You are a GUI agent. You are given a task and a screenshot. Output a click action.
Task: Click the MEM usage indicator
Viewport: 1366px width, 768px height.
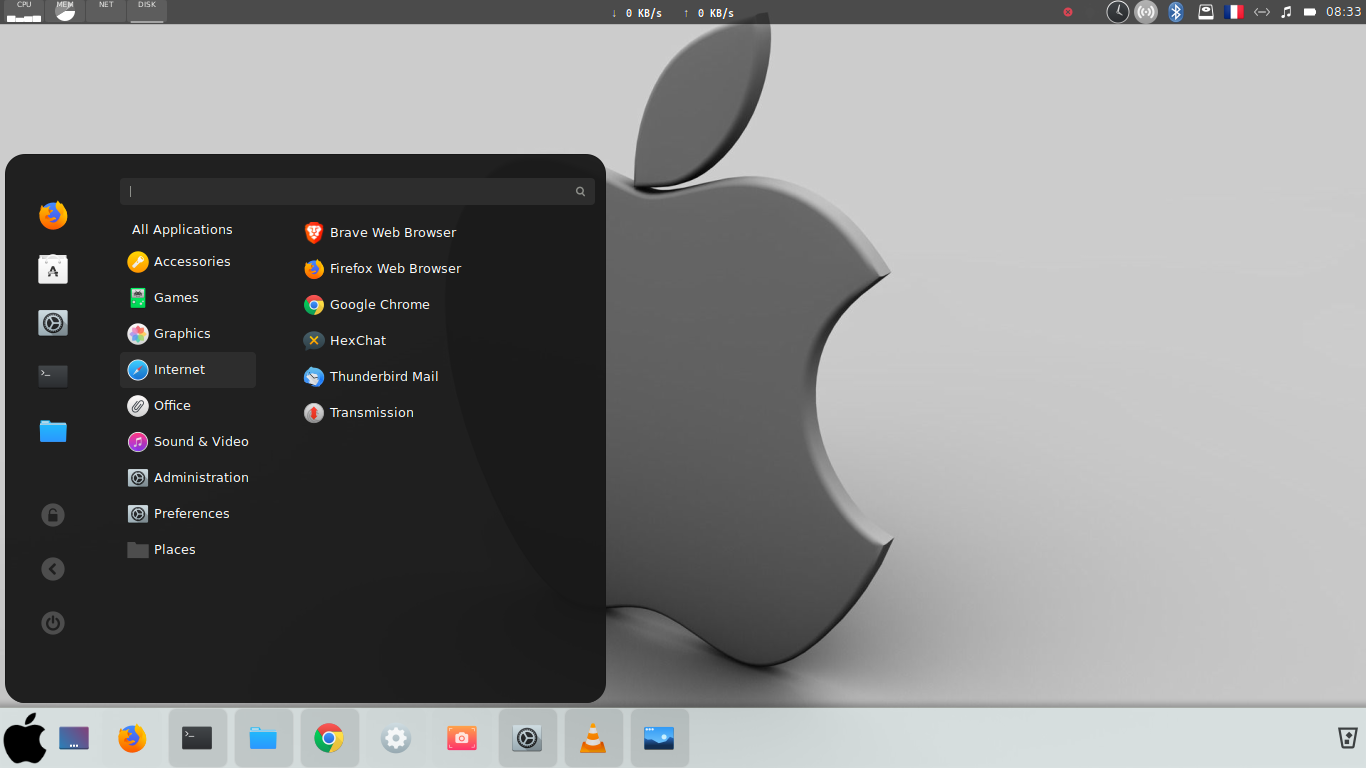(65, 11)
